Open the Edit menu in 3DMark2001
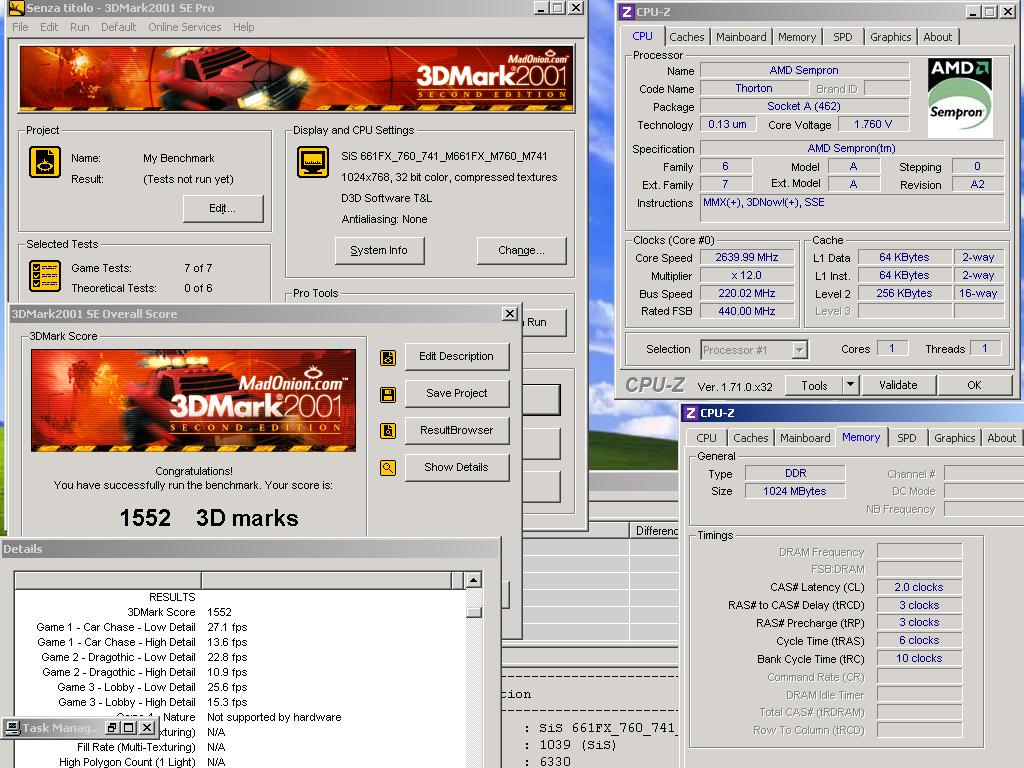This screenshot has height=768, width=1024. point(49,27)
